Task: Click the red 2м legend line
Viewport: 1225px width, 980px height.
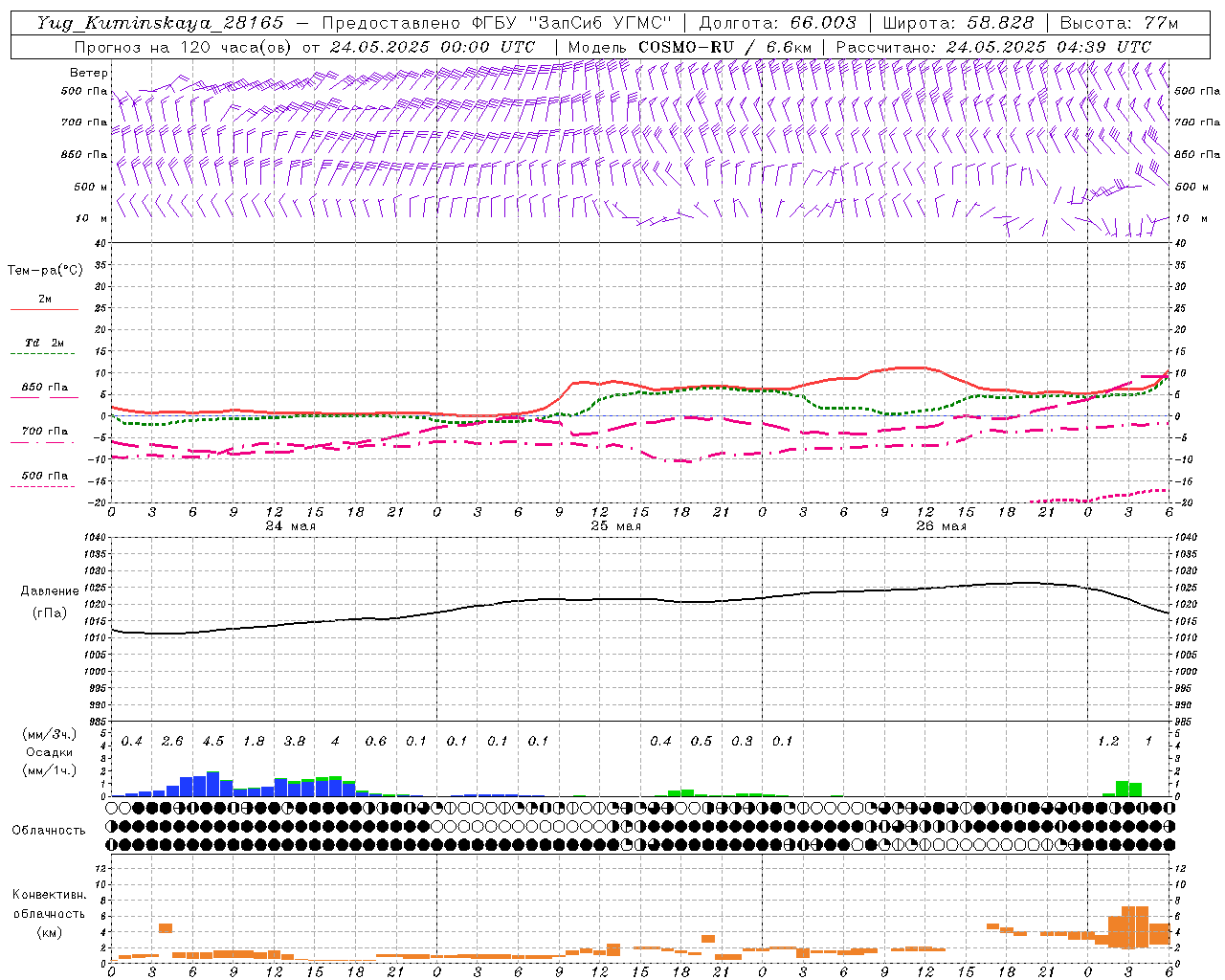Action: tap(44, 309)
